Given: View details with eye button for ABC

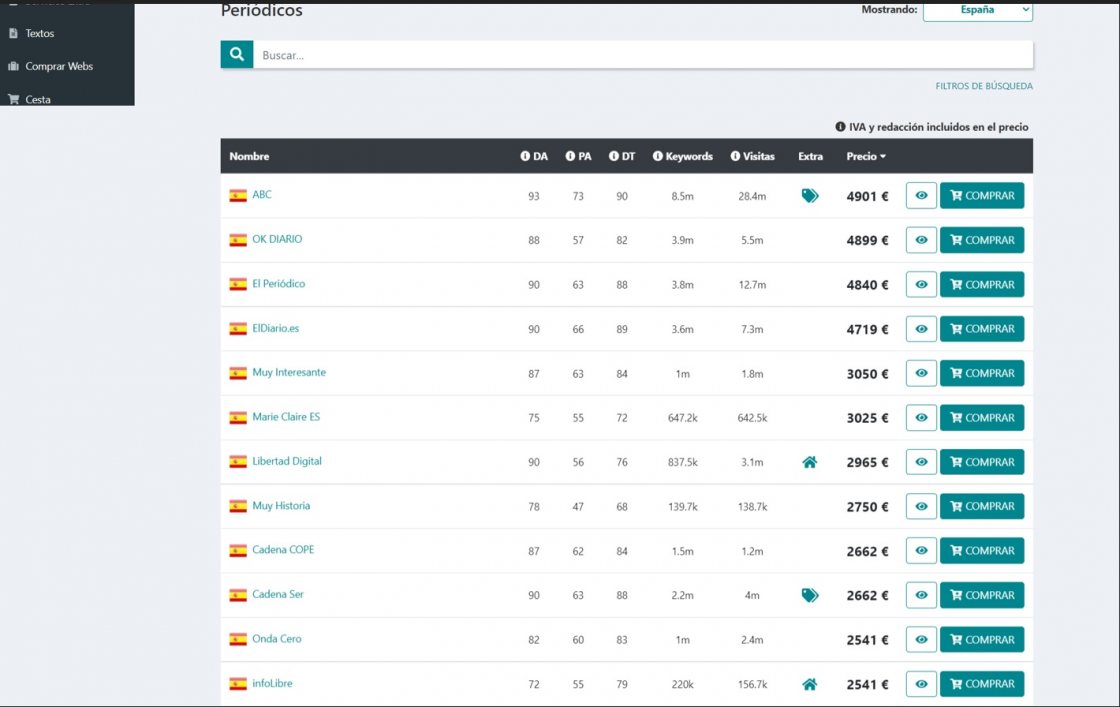Looking at the screenshot, I should (921, 196).
